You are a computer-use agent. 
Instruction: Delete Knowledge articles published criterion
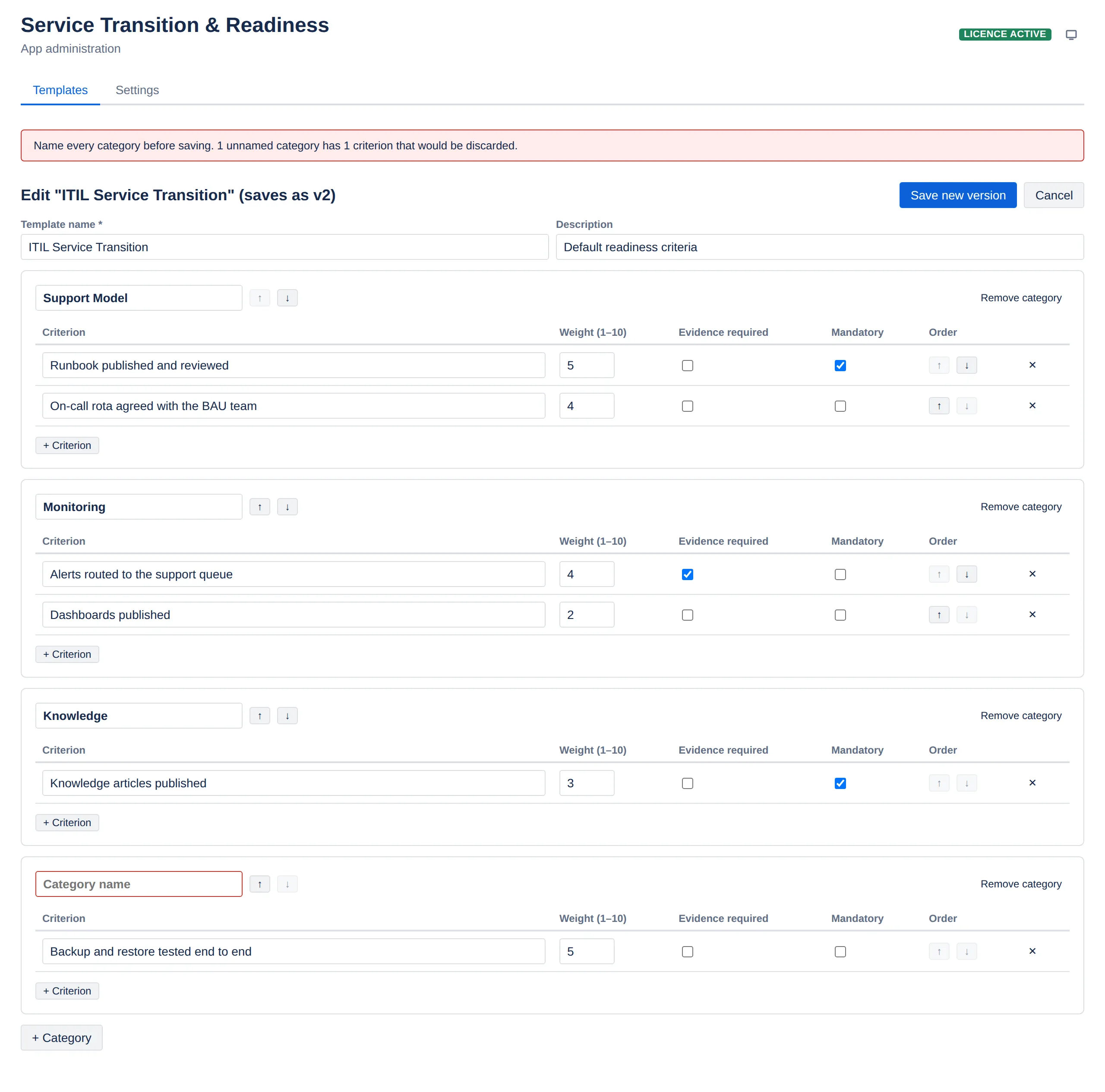[1032, 783]
